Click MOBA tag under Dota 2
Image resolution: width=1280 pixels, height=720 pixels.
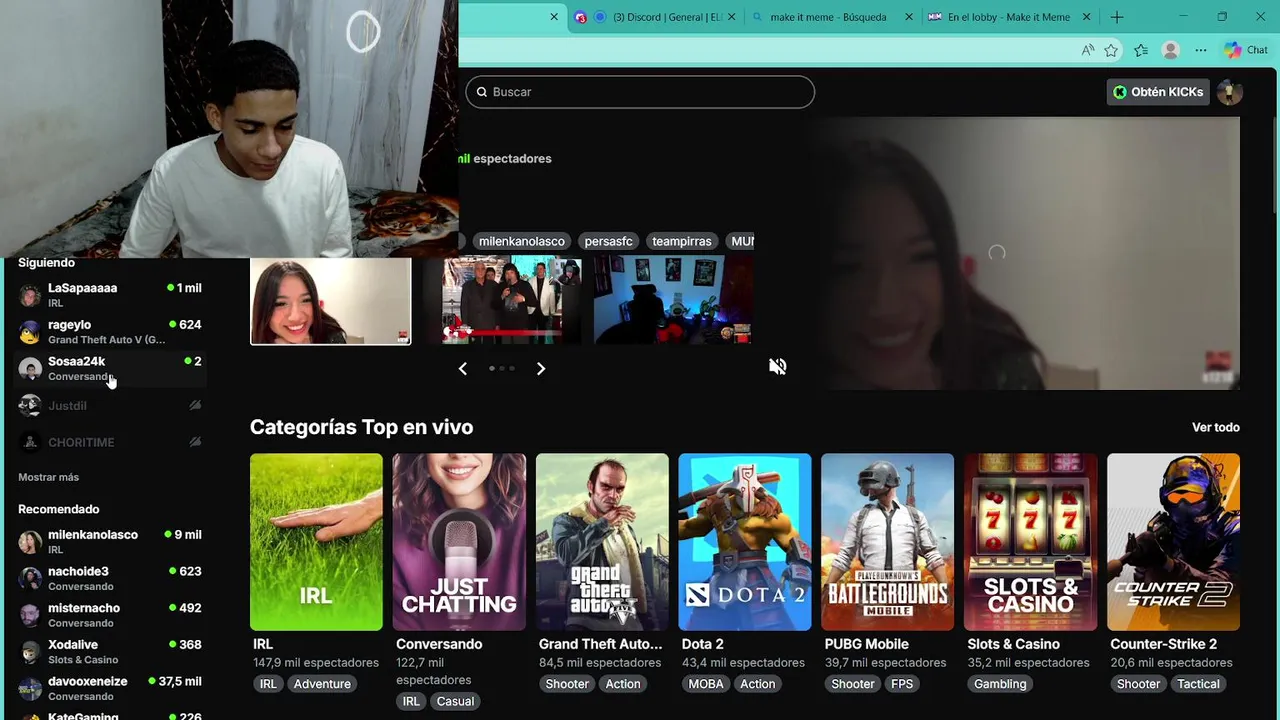coord(706,684)
